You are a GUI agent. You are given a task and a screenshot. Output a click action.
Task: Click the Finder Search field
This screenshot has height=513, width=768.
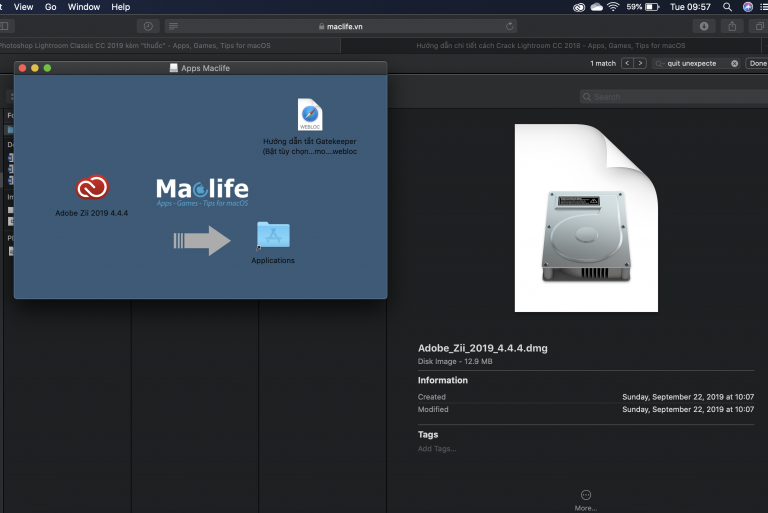(x=674, y=97)
